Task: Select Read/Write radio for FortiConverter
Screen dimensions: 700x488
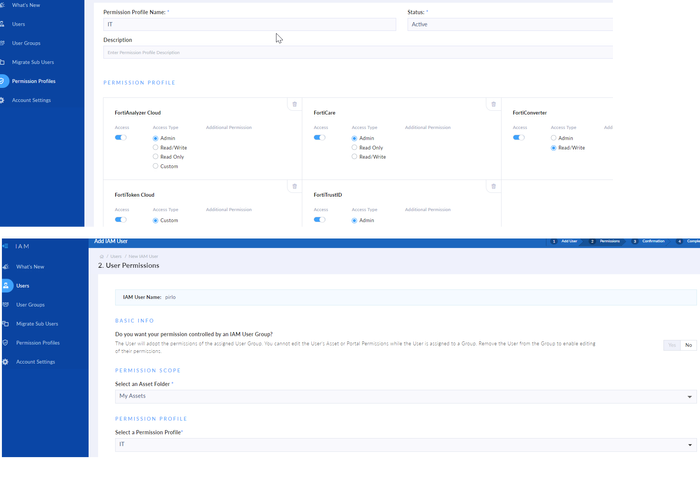Action: [554, 148]
